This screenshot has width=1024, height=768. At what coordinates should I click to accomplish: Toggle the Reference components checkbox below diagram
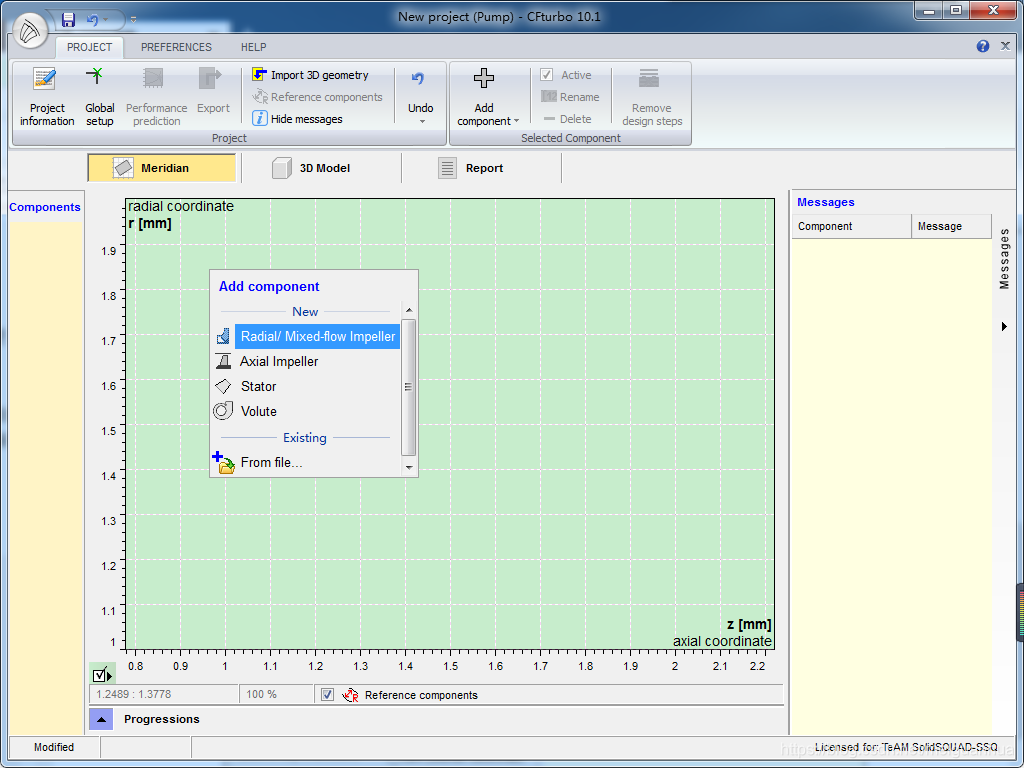(x=328, y=695)
